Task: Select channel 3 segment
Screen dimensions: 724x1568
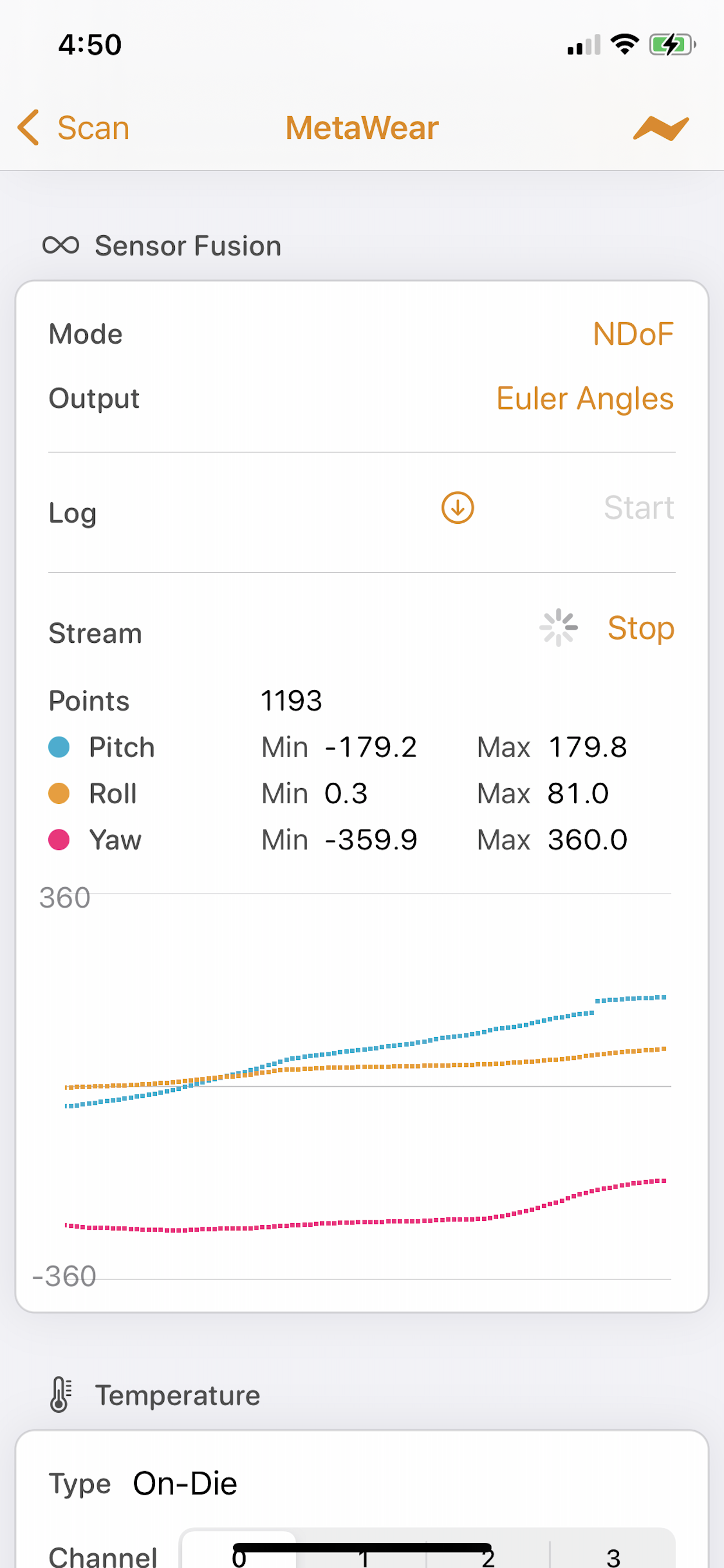Action: click(613, 1555)
